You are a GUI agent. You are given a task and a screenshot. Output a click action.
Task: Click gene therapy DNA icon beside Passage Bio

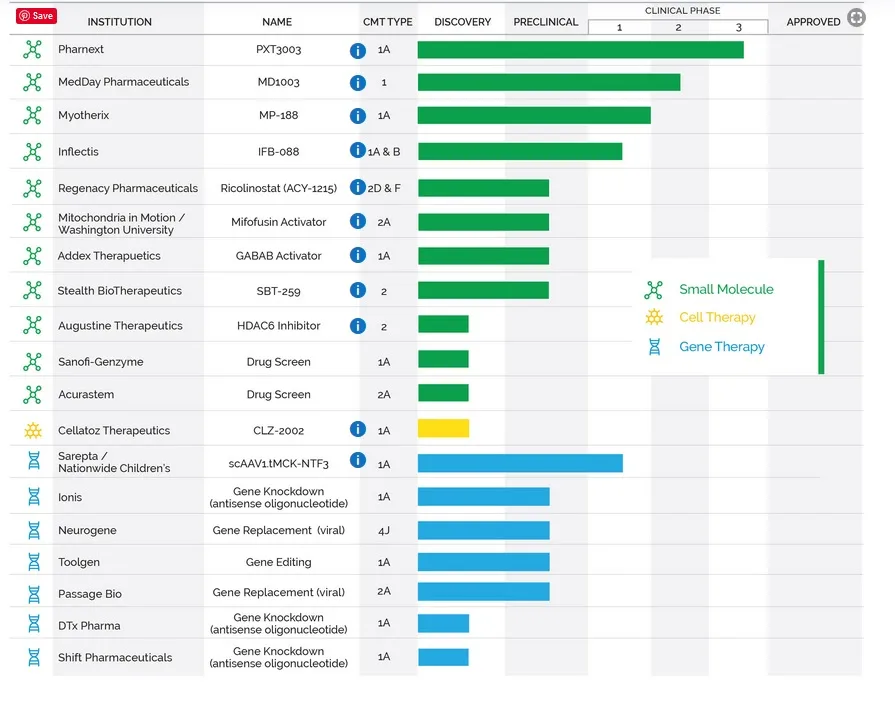coord(34,594)
